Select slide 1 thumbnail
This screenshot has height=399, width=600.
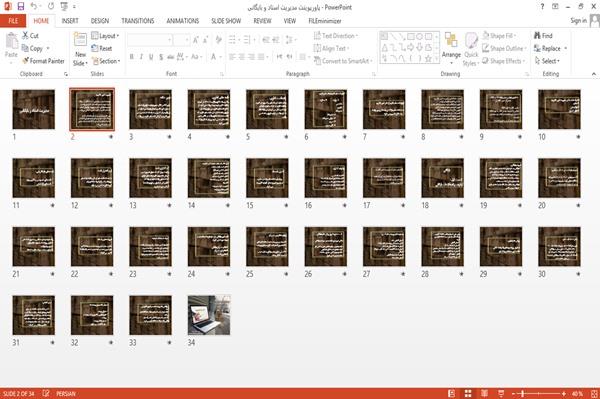(x=34, y=109)
